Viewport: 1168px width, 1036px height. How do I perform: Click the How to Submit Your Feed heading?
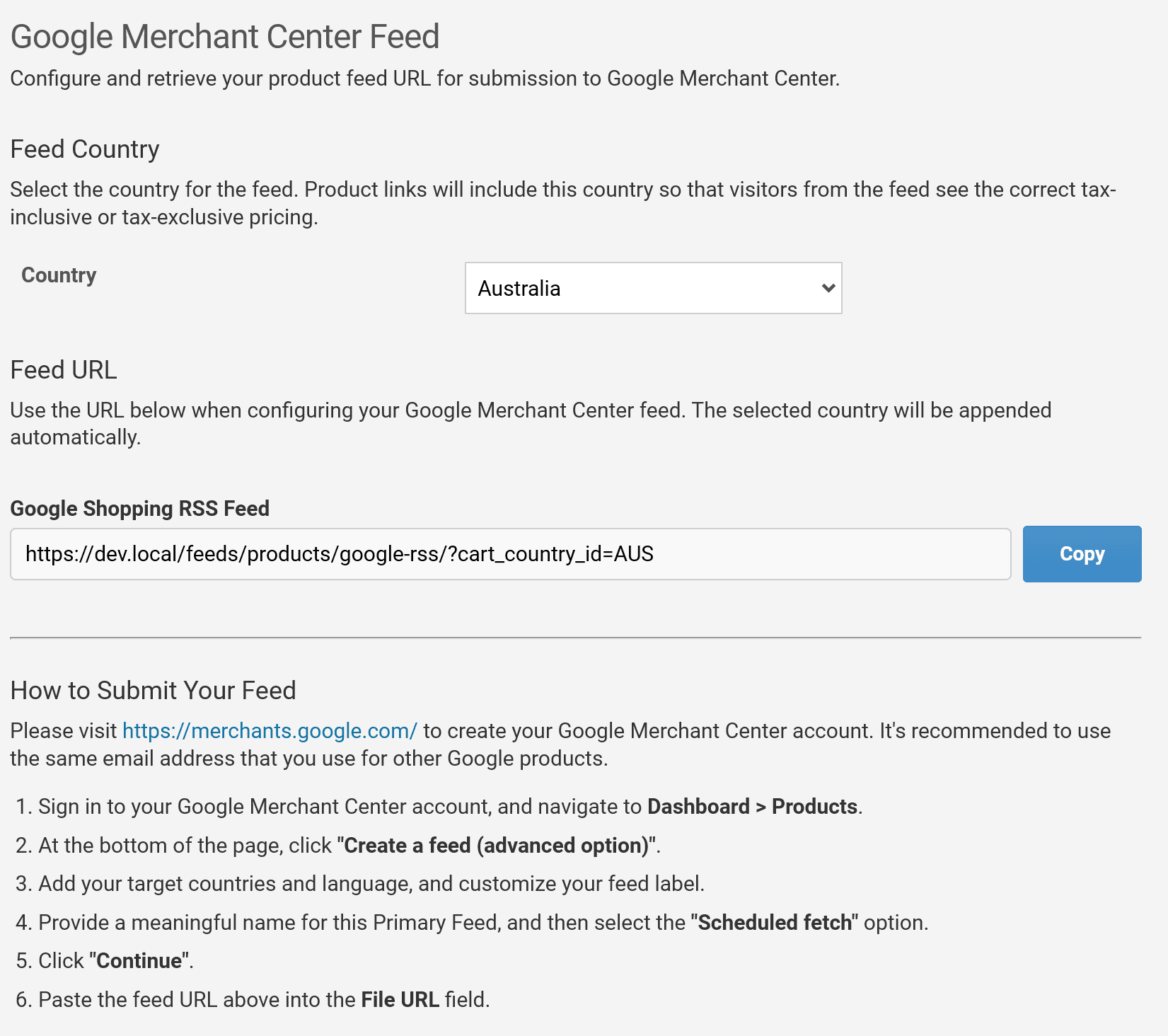point(153,691)
